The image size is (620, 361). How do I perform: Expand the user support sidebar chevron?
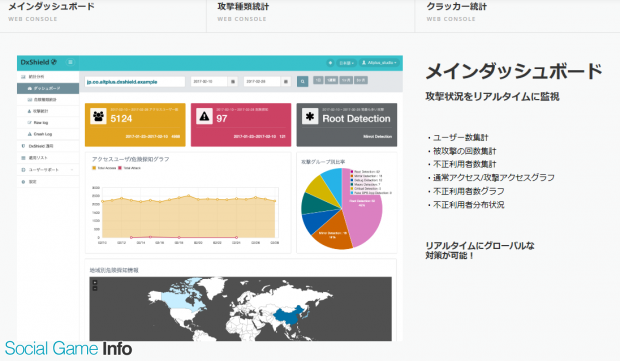tap(72, 170)
